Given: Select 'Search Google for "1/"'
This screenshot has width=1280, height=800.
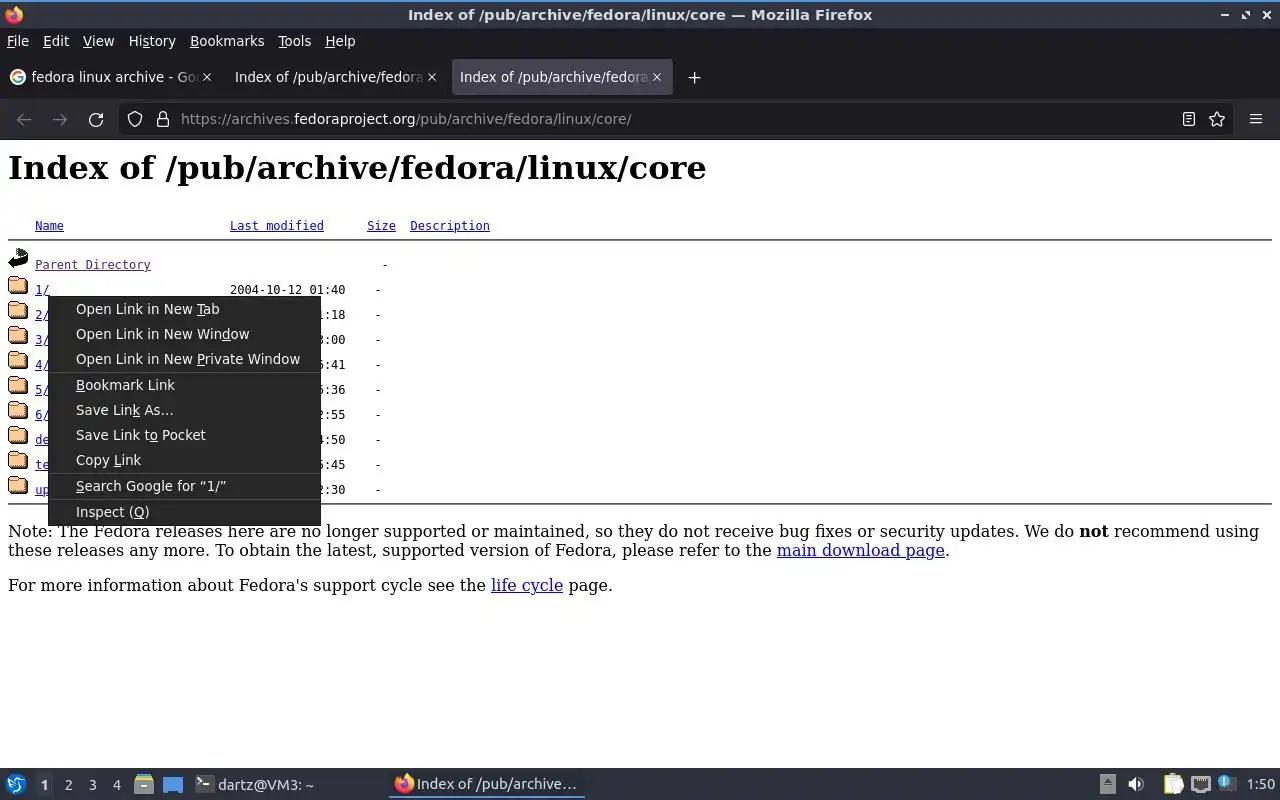Looking at the screenshot, I should (184, 486).
